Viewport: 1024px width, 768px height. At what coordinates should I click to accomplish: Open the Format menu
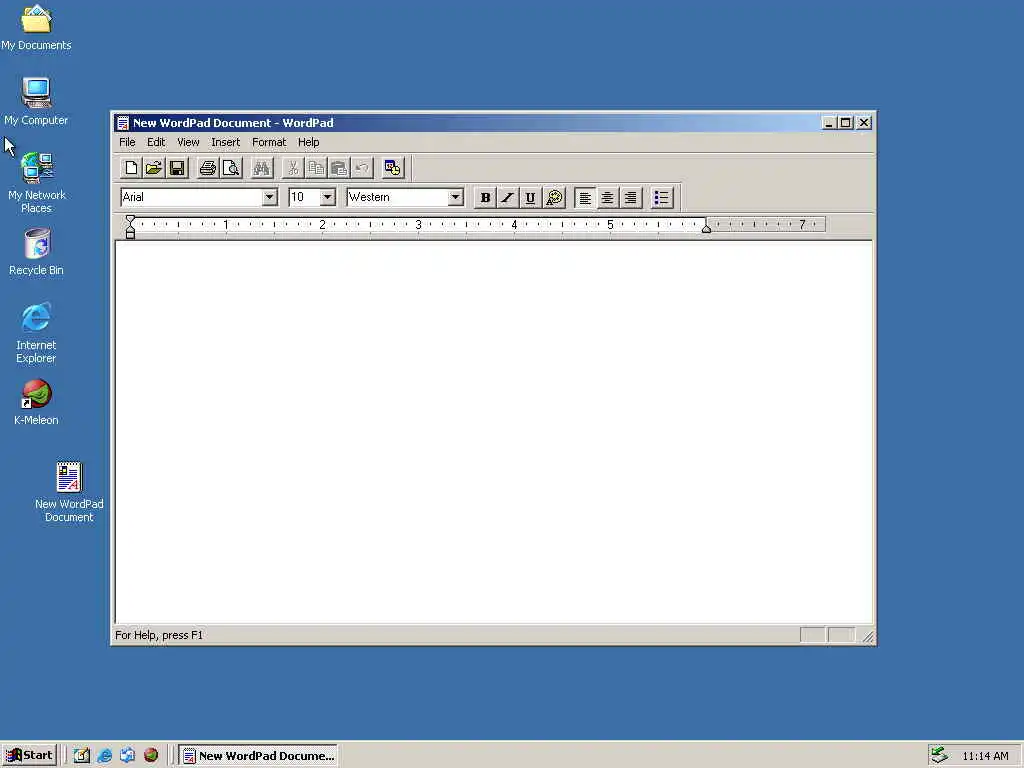[269, 142]
